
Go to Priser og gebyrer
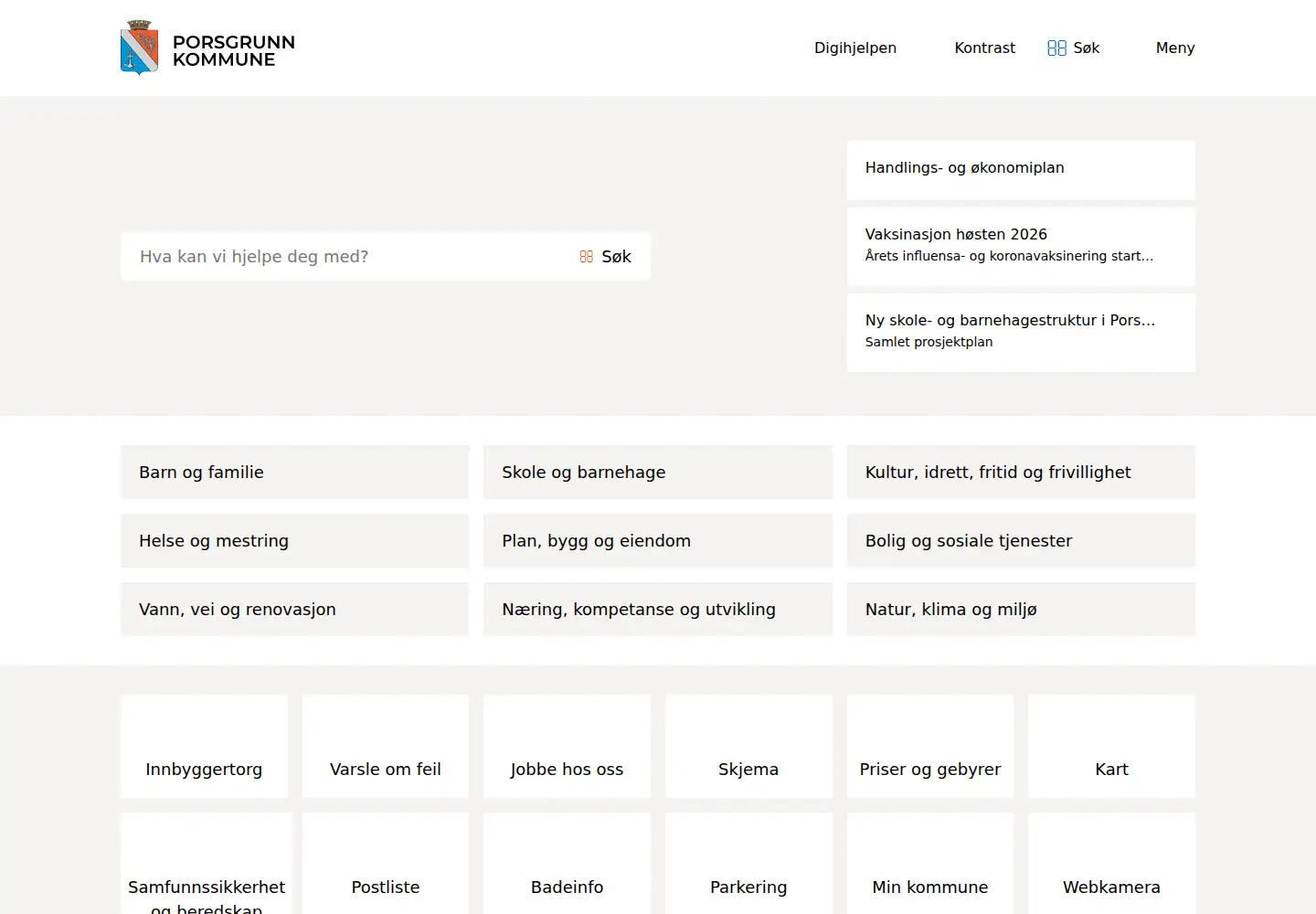(930, 747)
